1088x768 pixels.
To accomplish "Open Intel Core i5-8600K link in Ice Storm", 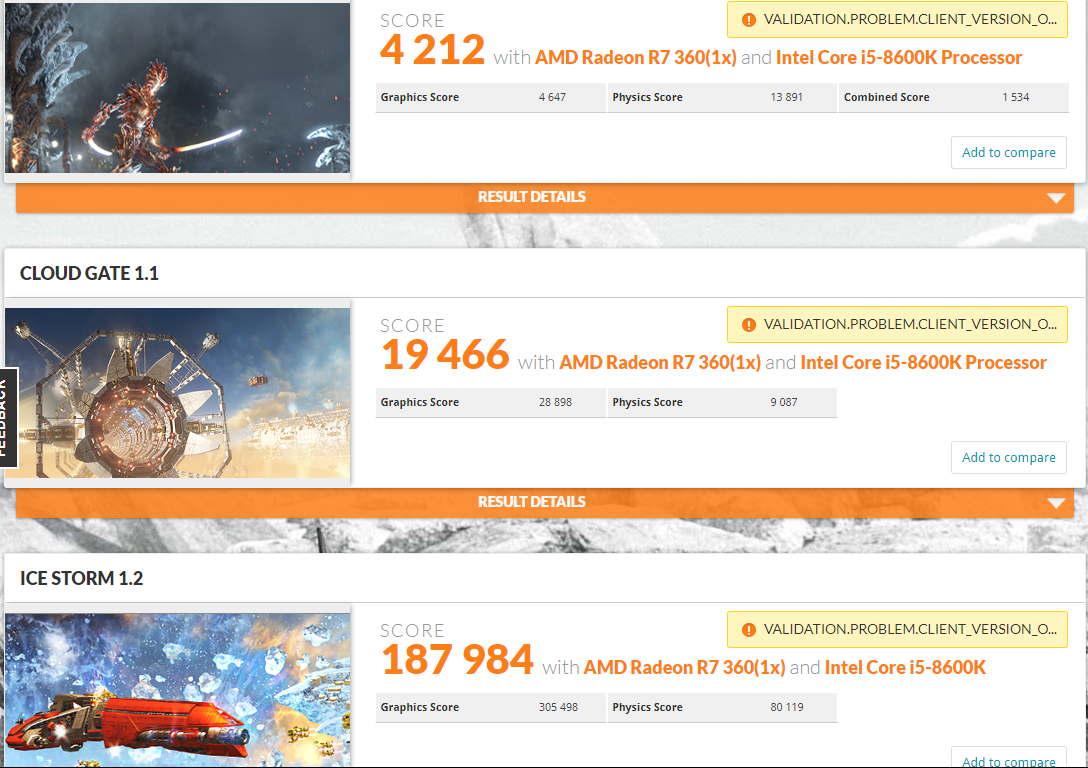I will pos(905,668).
